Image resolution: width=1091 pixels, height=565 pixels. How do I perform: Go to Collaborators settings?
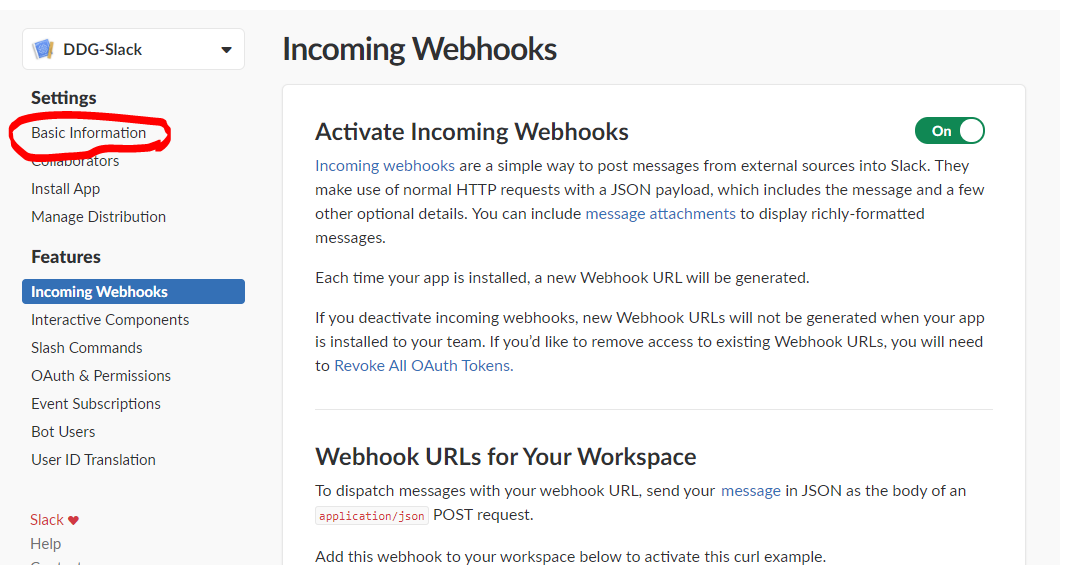click(75, 161)
